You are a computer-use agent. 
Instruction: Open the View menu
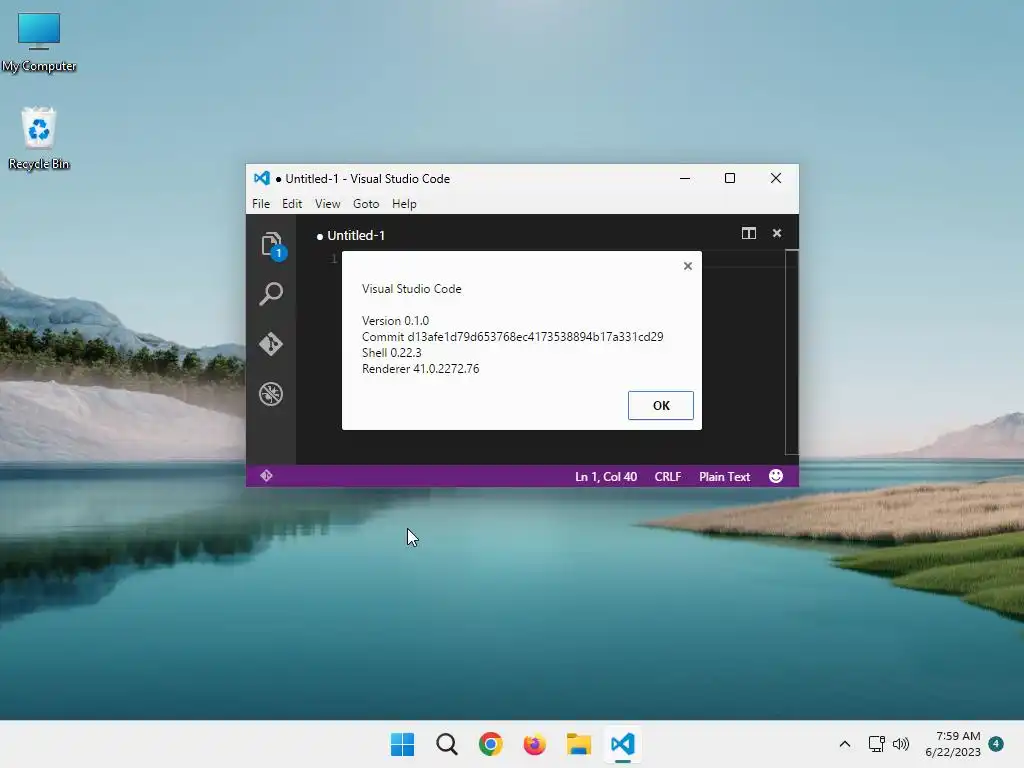328,204
